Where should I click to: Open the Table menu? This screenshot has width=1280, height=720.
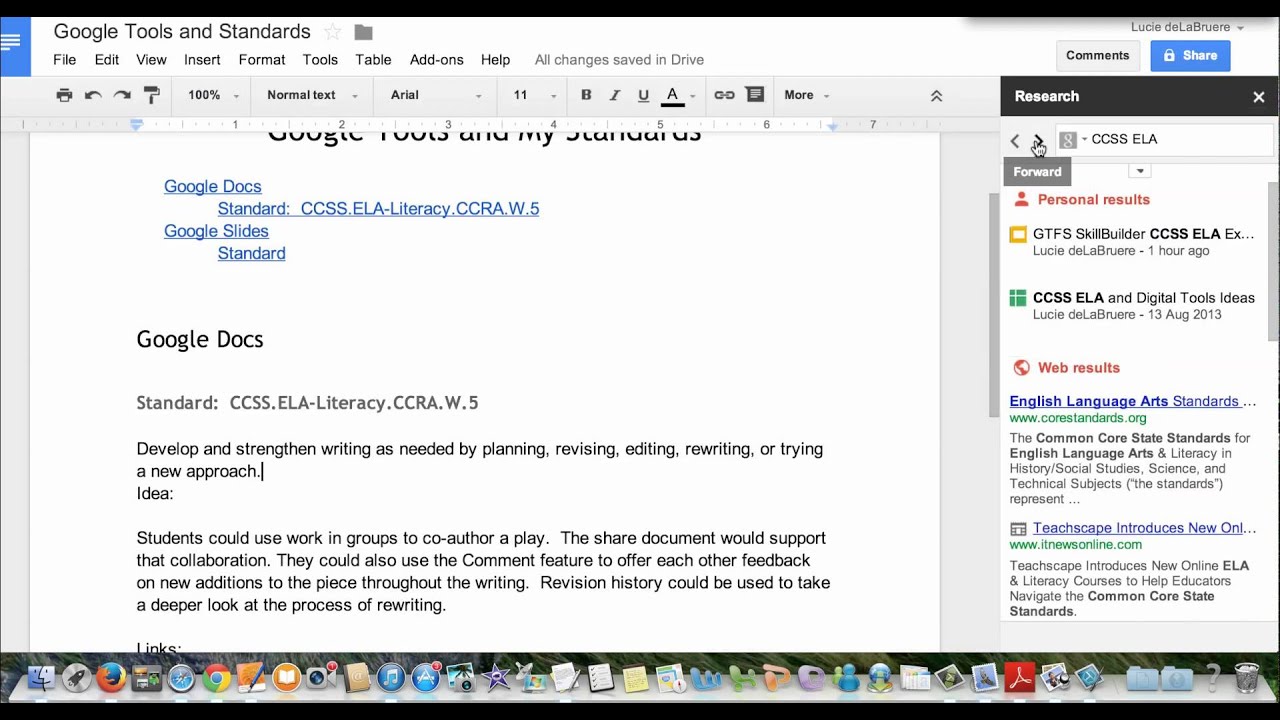pyautogui.click(x=373, y=60)
